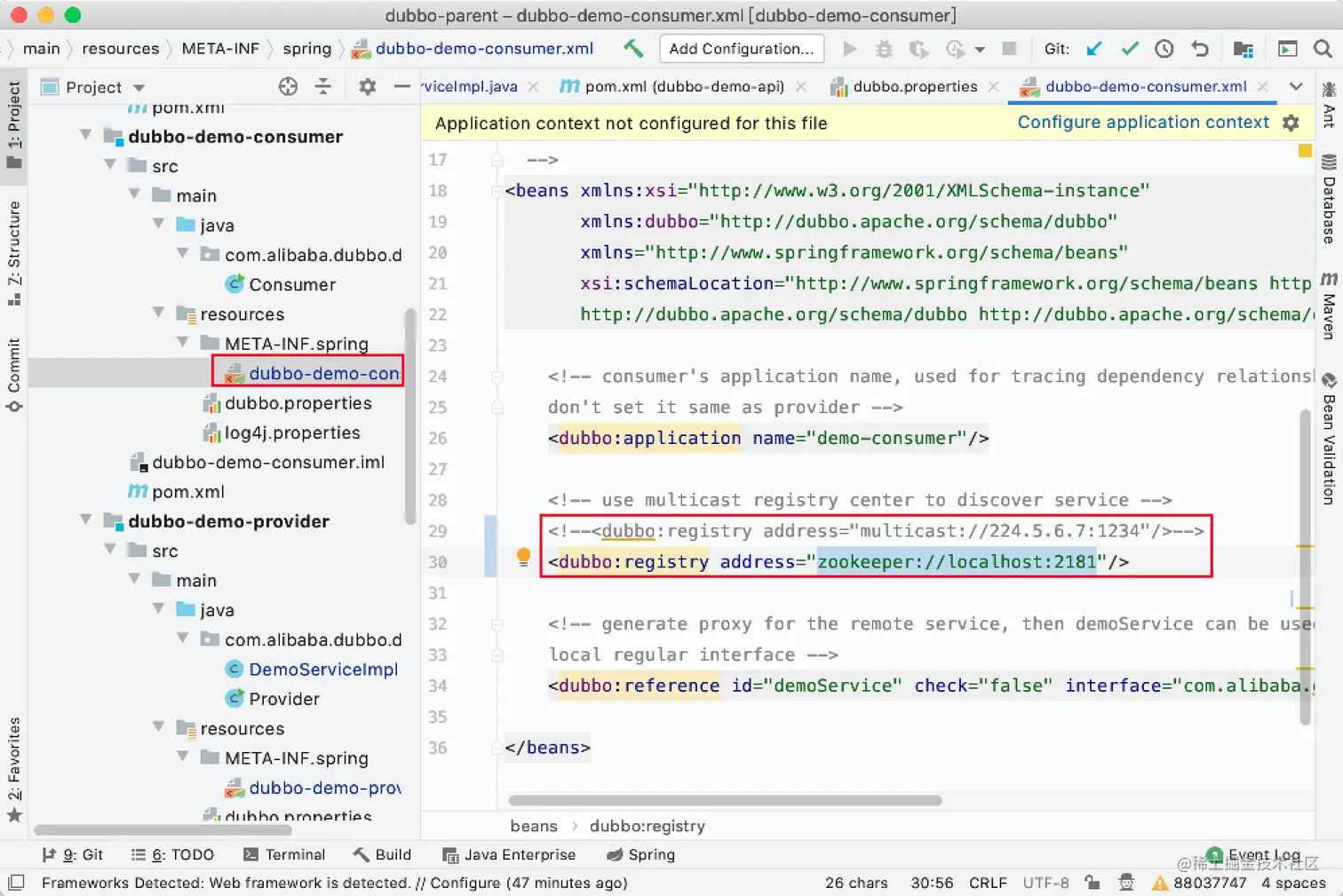Click the spring breadcrumb in navigation bar
The image size is (1343, 896).
coord(307,49)
